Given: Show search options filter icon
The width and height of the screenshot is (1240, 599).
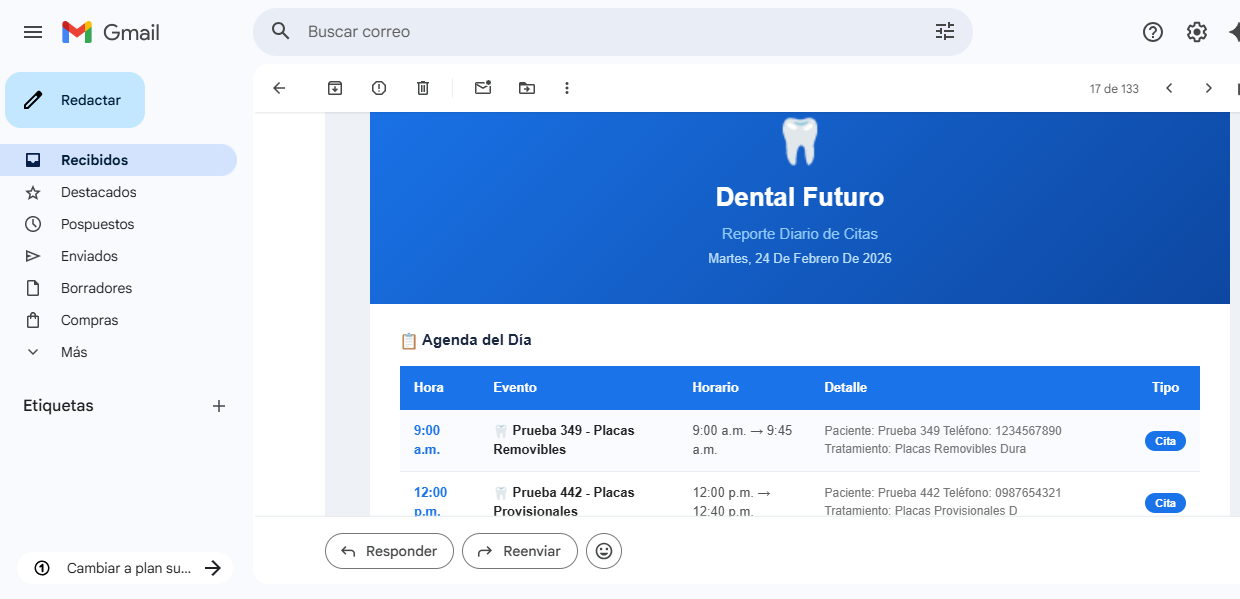Looking at the screenshot, I should [945, 32].
